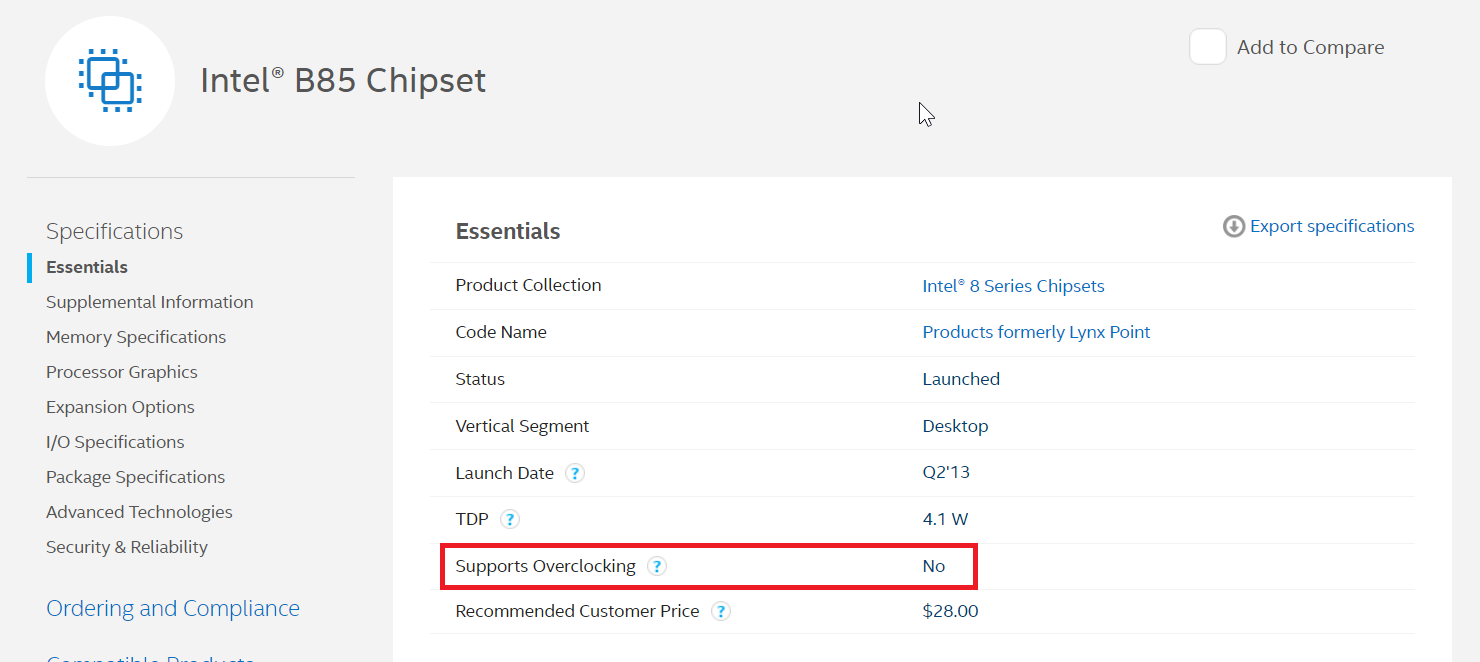The height and width of the screenshot is (662, 1480).
Task: Click the Supports Overclocking label
Action: pyautogui.click(x=545, y=566)
